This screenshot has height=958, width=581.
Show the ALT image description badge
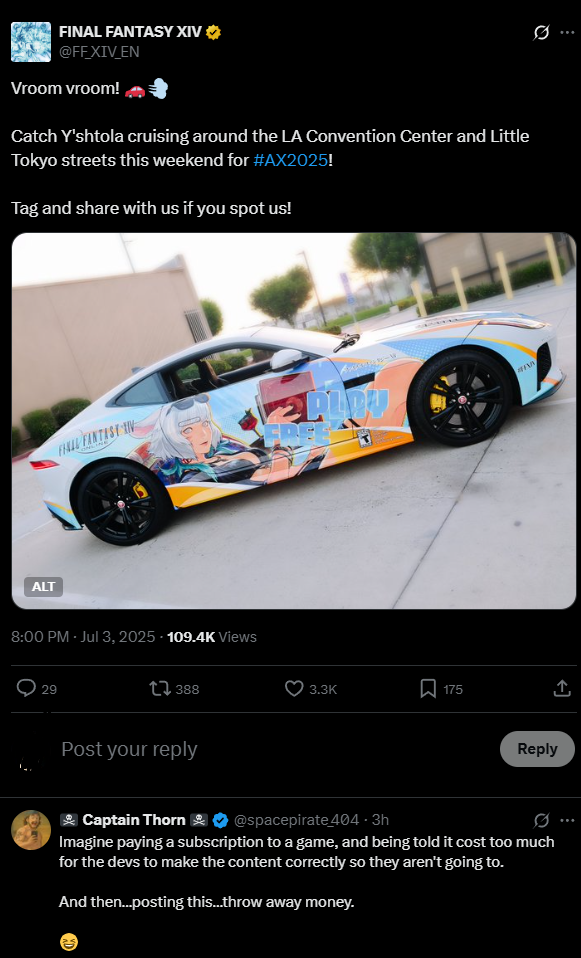pyautogui.click(x=43, y=587)
